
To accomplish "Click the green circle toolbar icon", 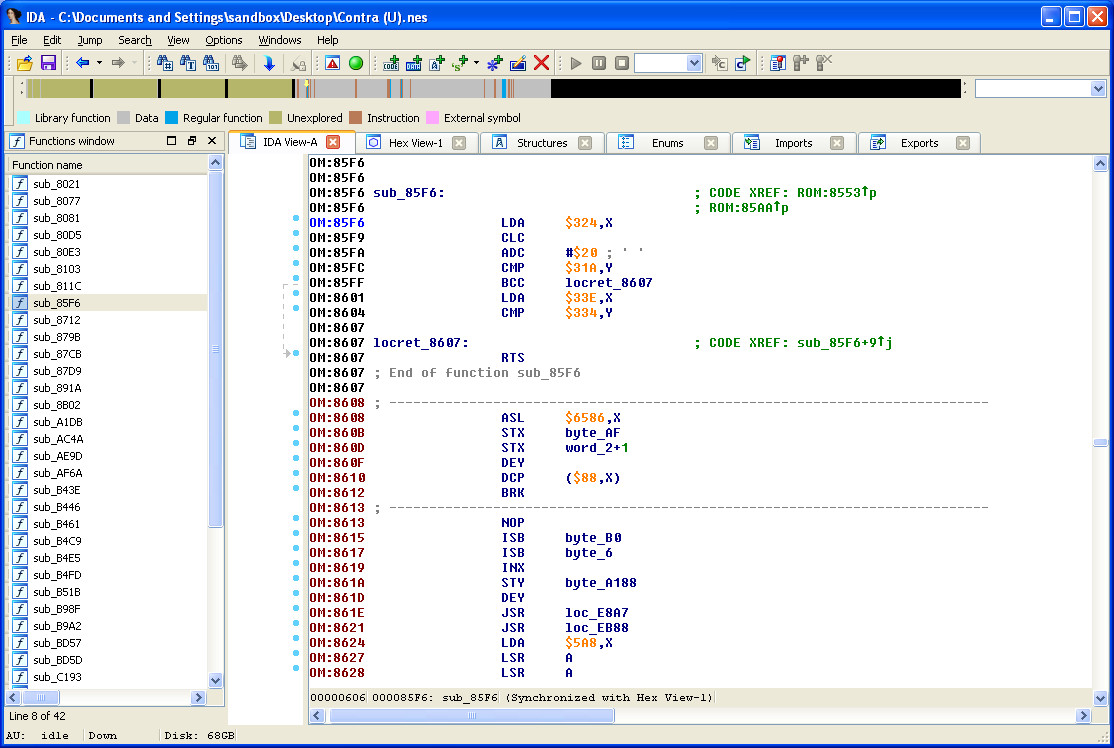I will point(355,63).
